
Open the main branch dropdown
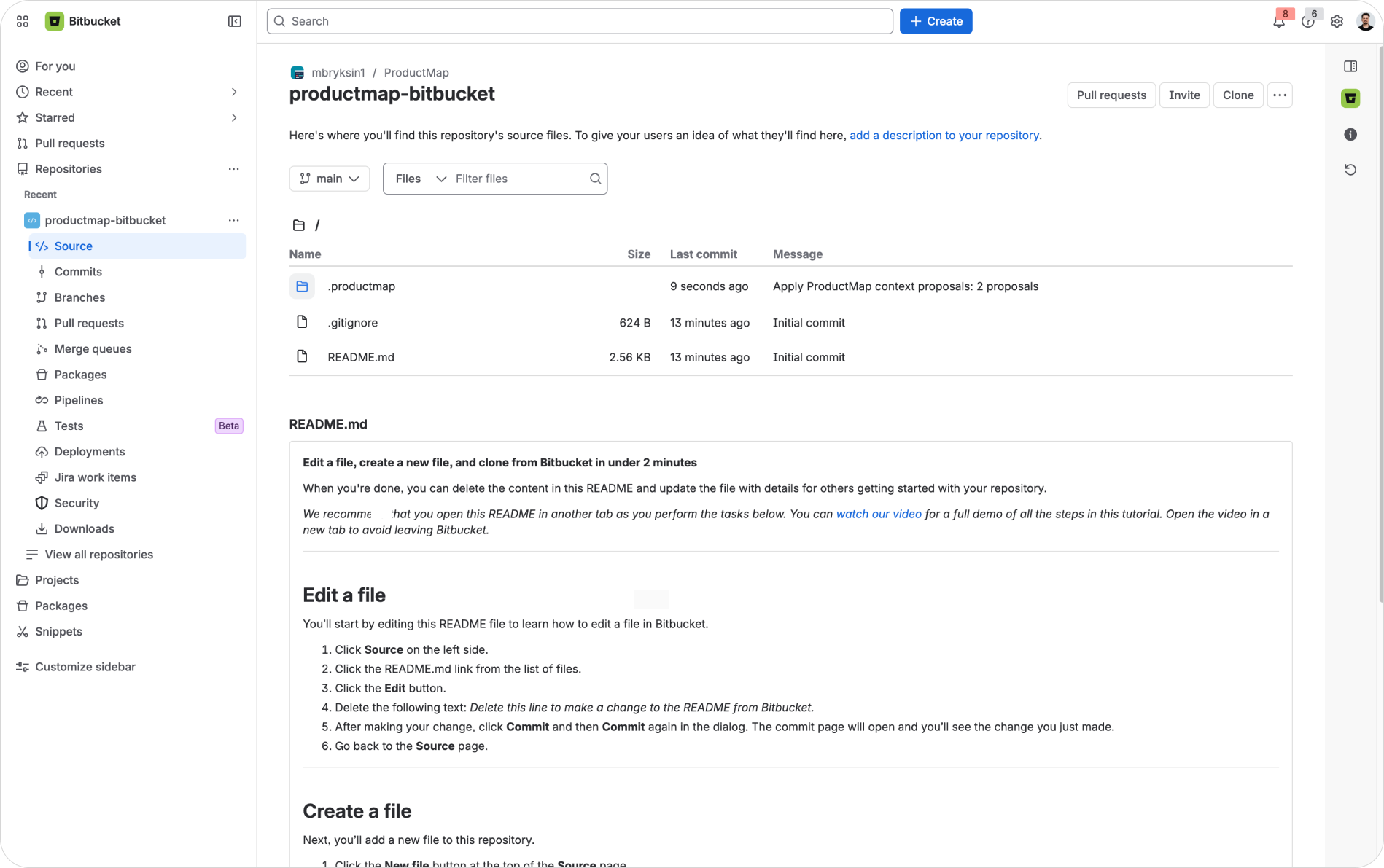[x=330, y=179]
